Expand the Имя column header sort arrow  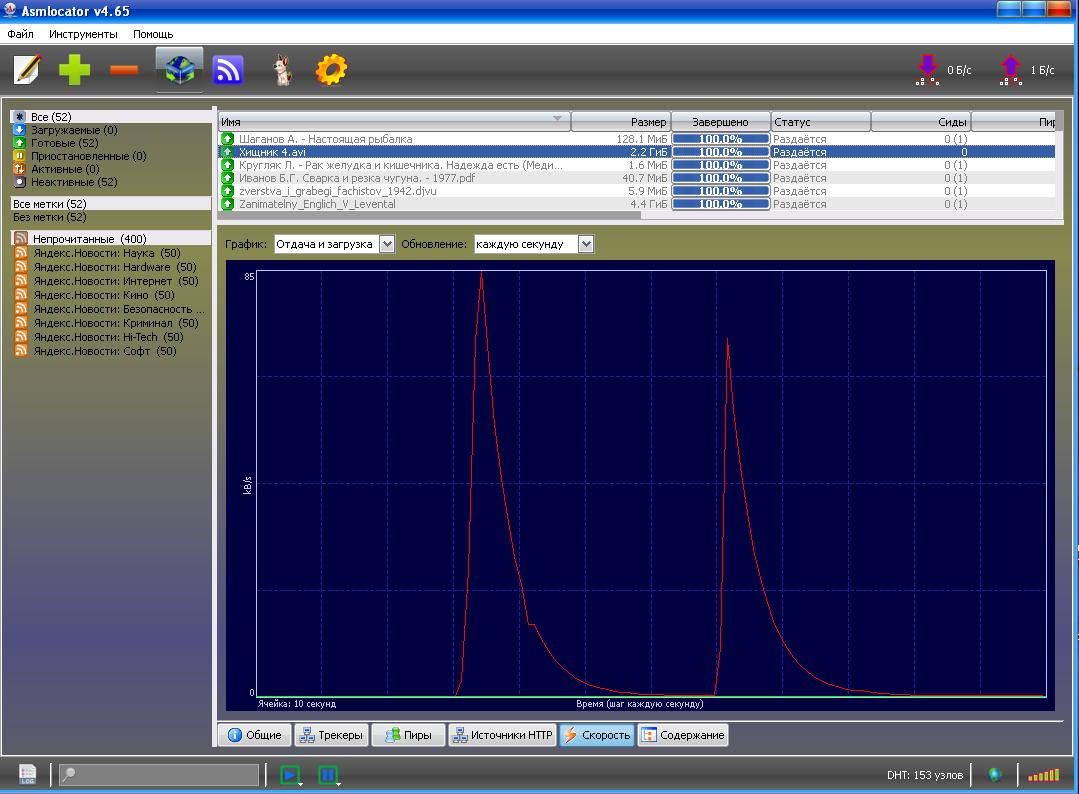(x=557, y=119)
